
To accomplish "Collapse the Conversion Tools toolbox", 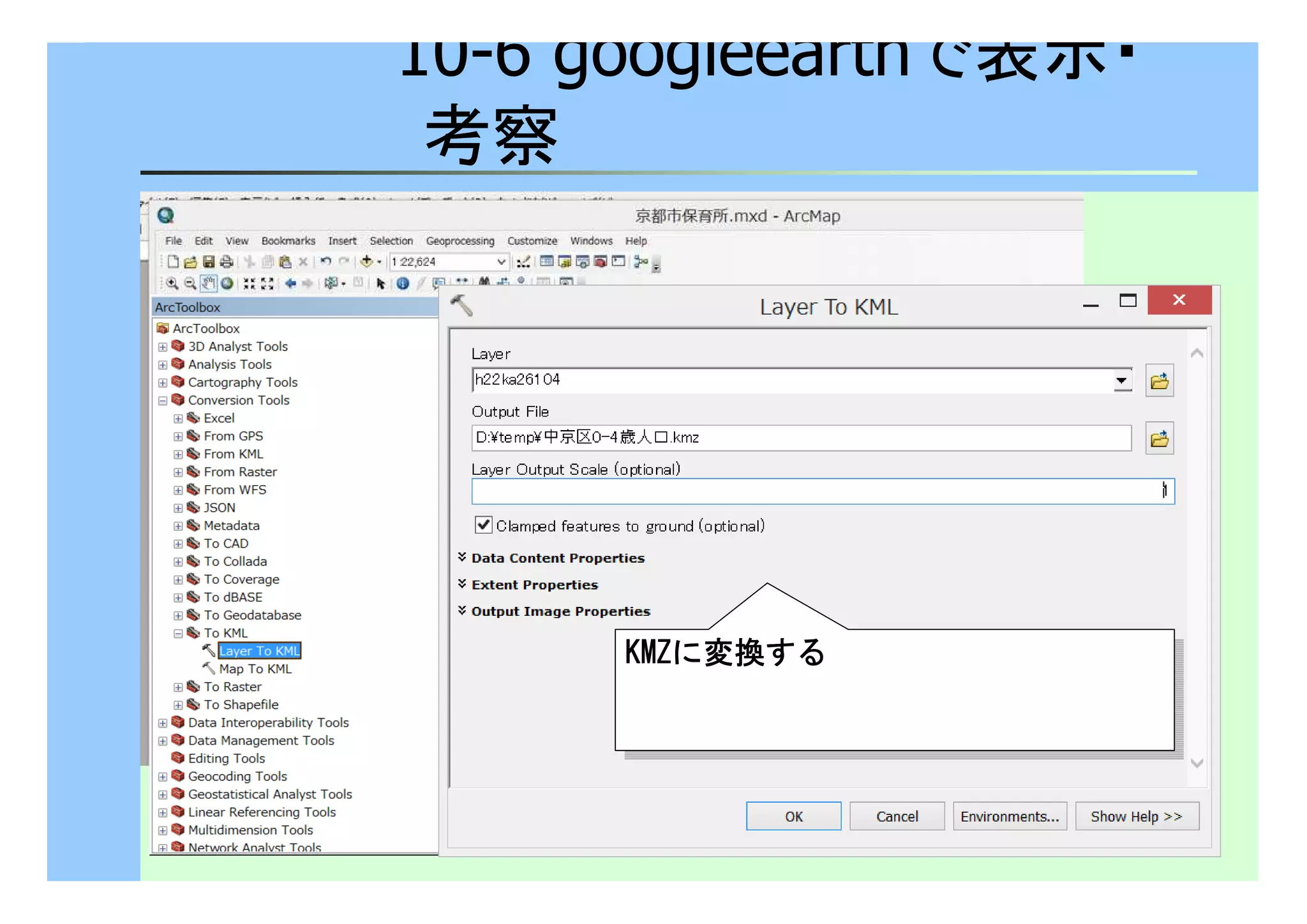I will 163,401.
